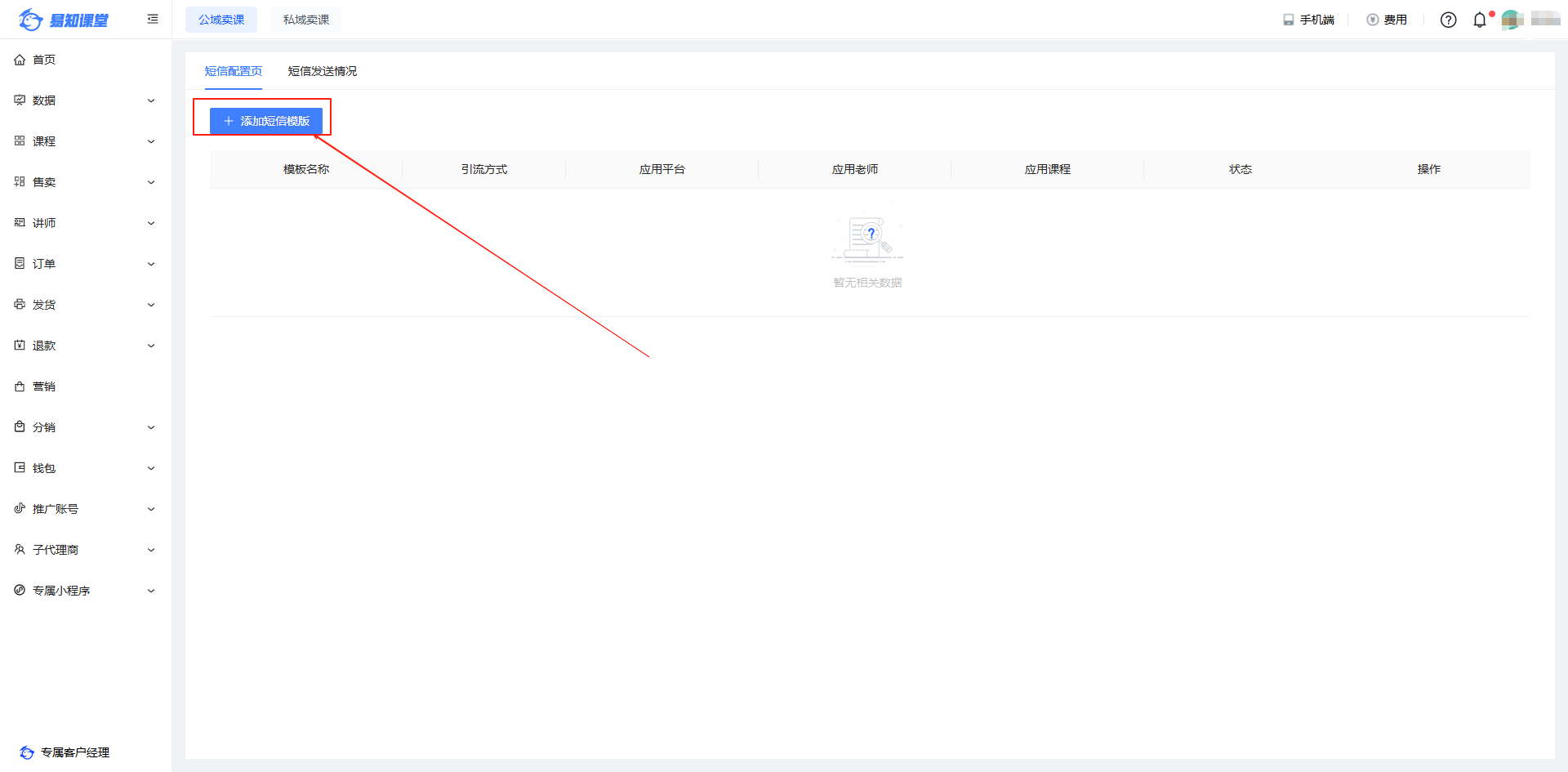The image size is (1568, 772).
Task: Expand the 分销 menu chevron
Action: (151, 427)
